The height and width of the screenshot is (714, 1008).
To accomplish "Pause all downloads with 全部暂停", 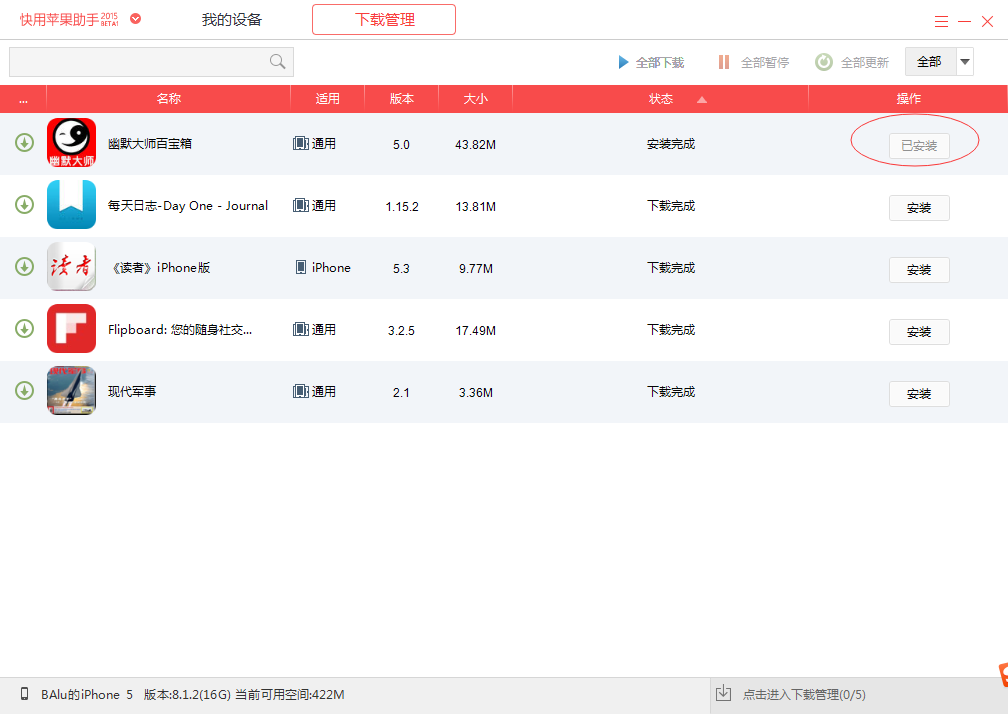I will coord(753,62).
